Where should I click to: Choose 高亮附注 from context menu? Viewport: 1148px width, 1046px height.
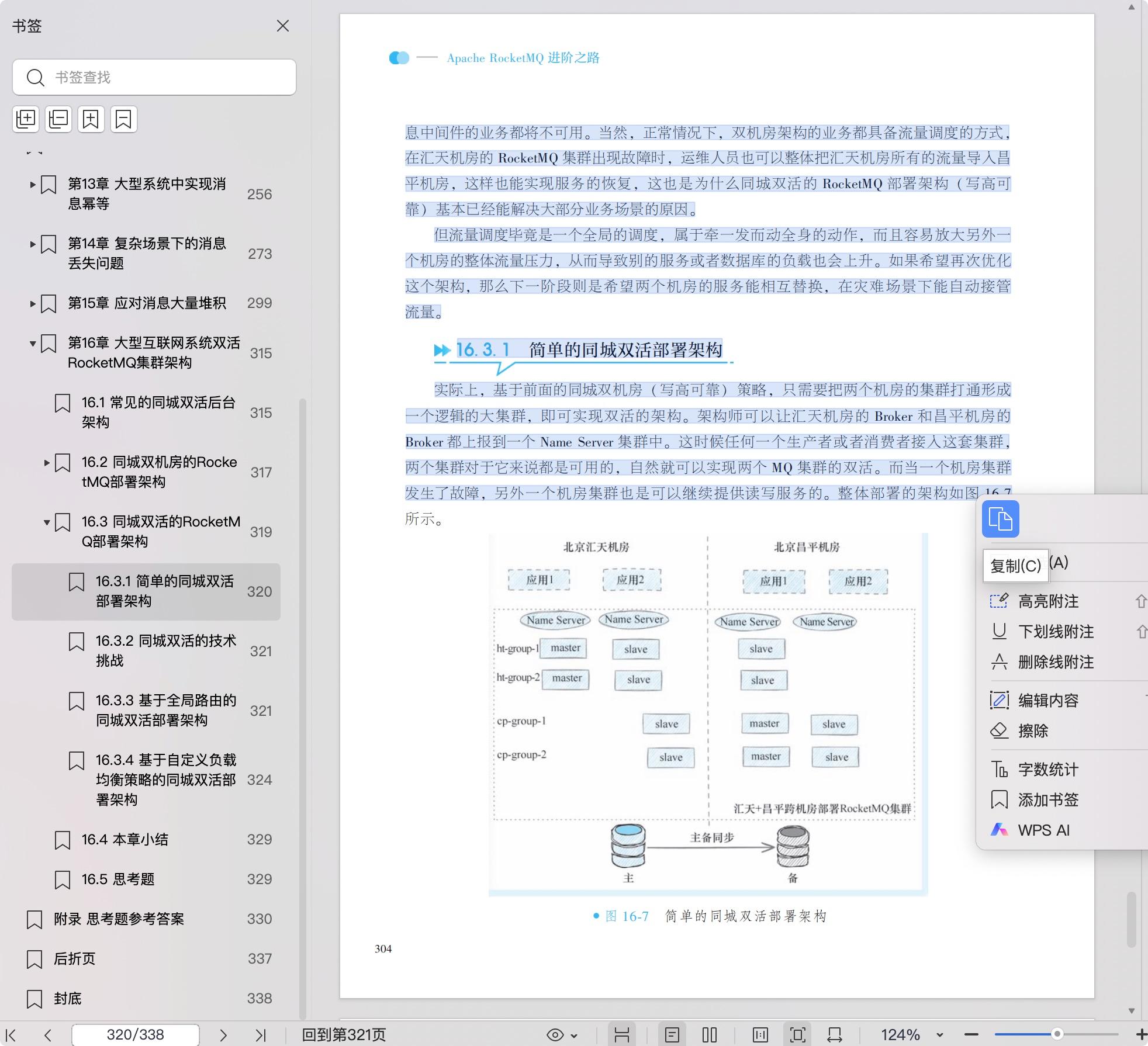(1048, 601)
